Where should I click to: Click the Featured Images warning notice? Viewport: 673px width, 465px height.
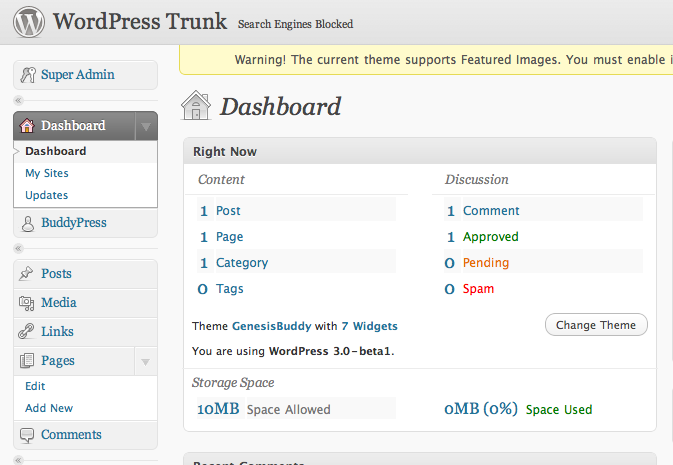[x=426, y=60]
